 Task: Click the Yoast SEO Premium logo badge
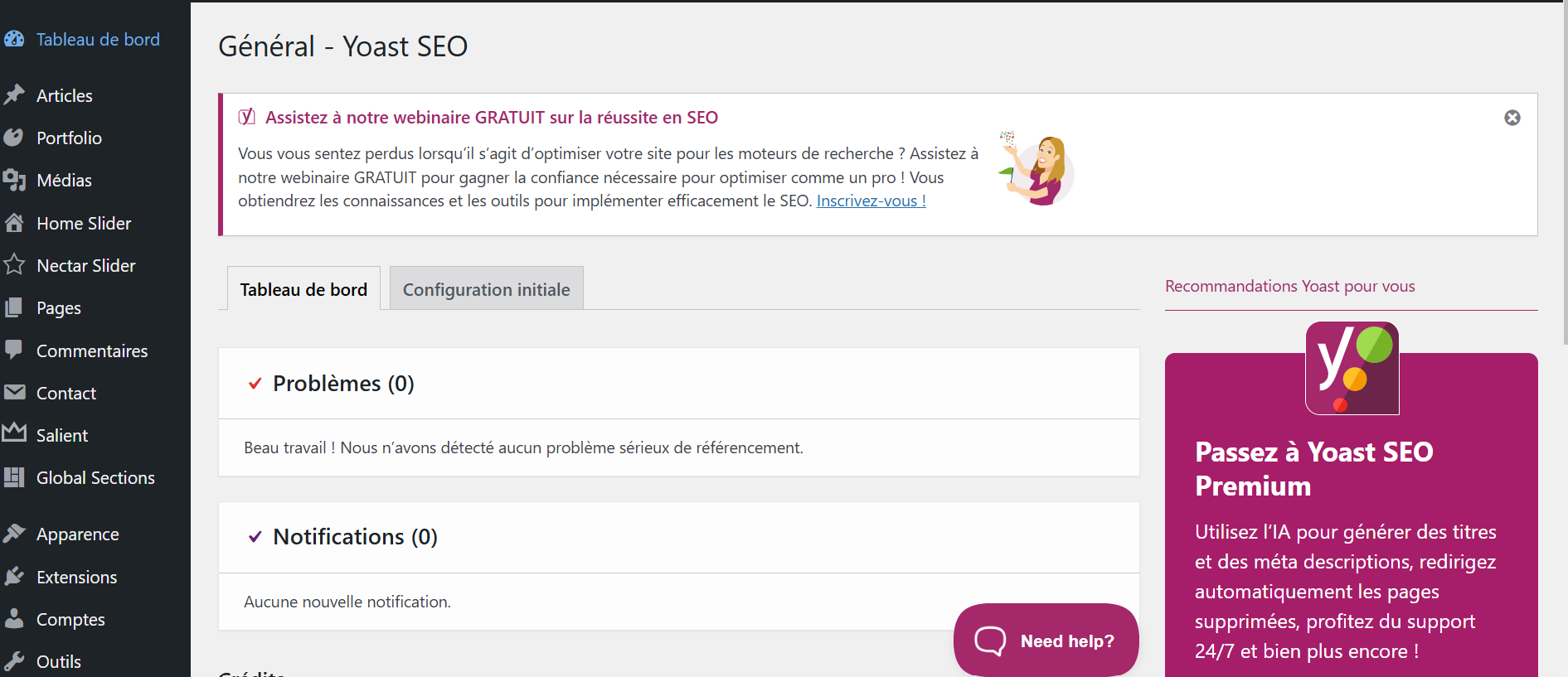1352,368
